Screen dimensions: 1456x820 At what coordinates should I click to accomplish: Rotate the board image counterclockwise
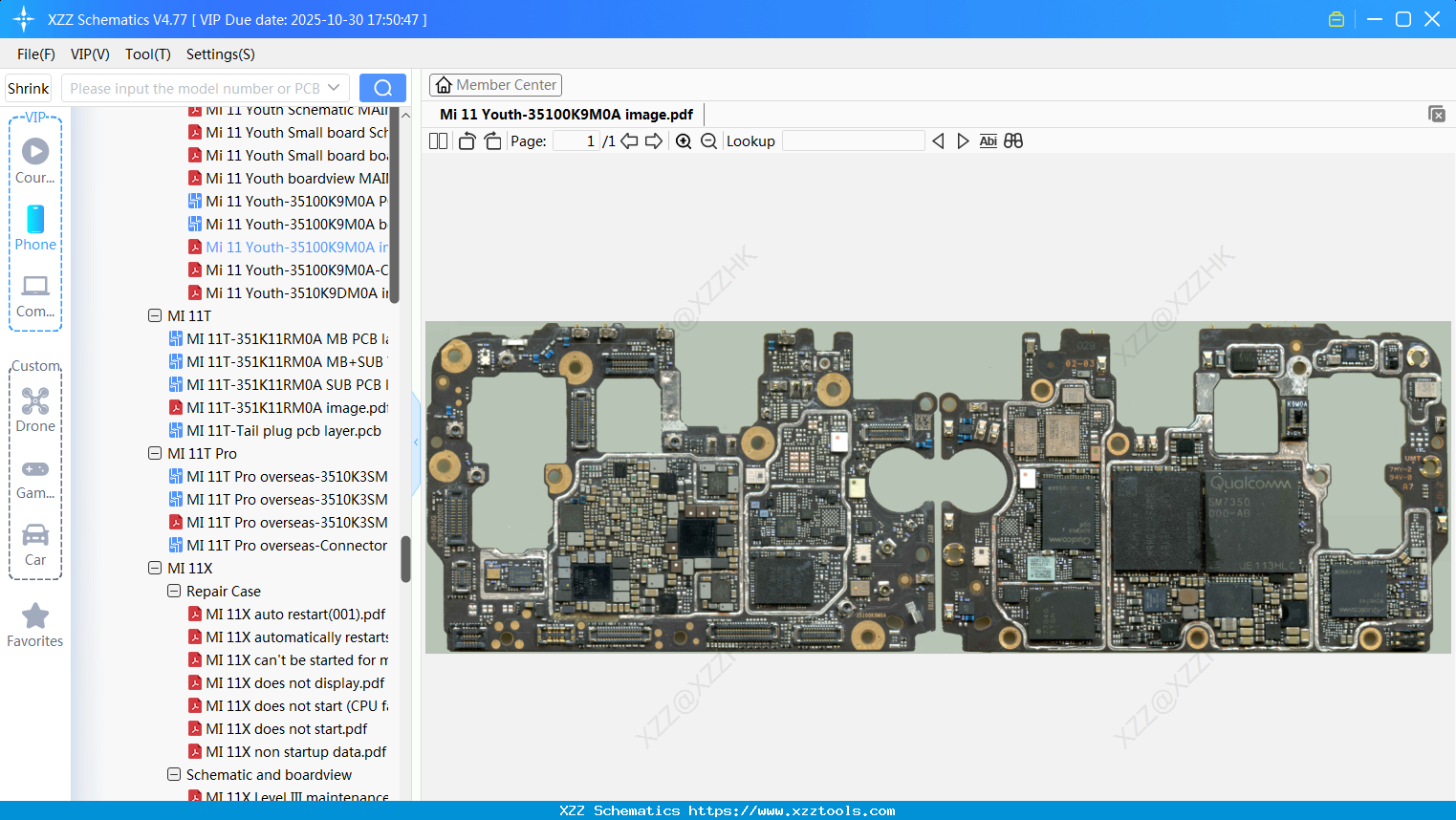pyautogui.click(x=467, y=140)
